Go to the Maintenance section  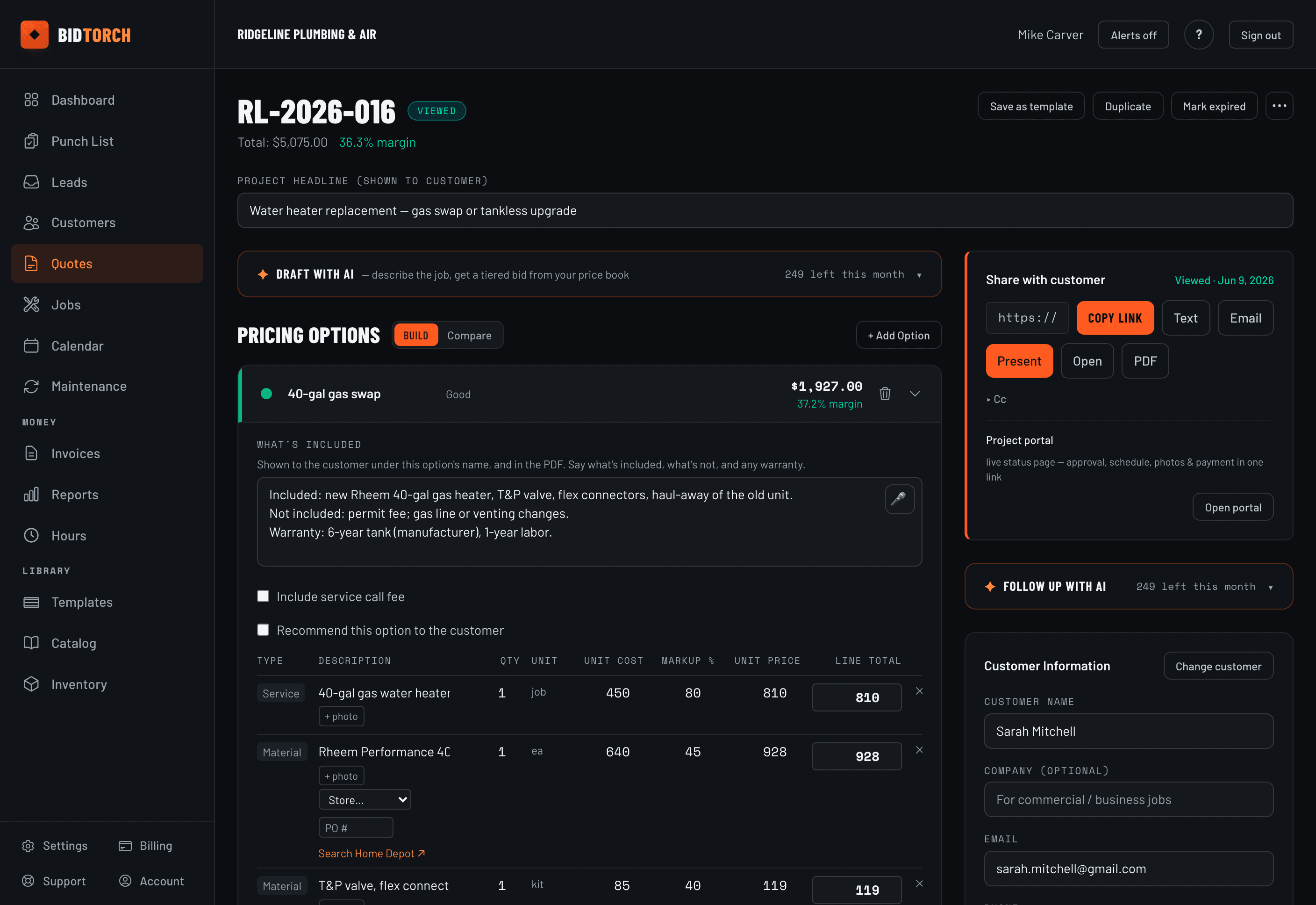[x=107, y=386]
